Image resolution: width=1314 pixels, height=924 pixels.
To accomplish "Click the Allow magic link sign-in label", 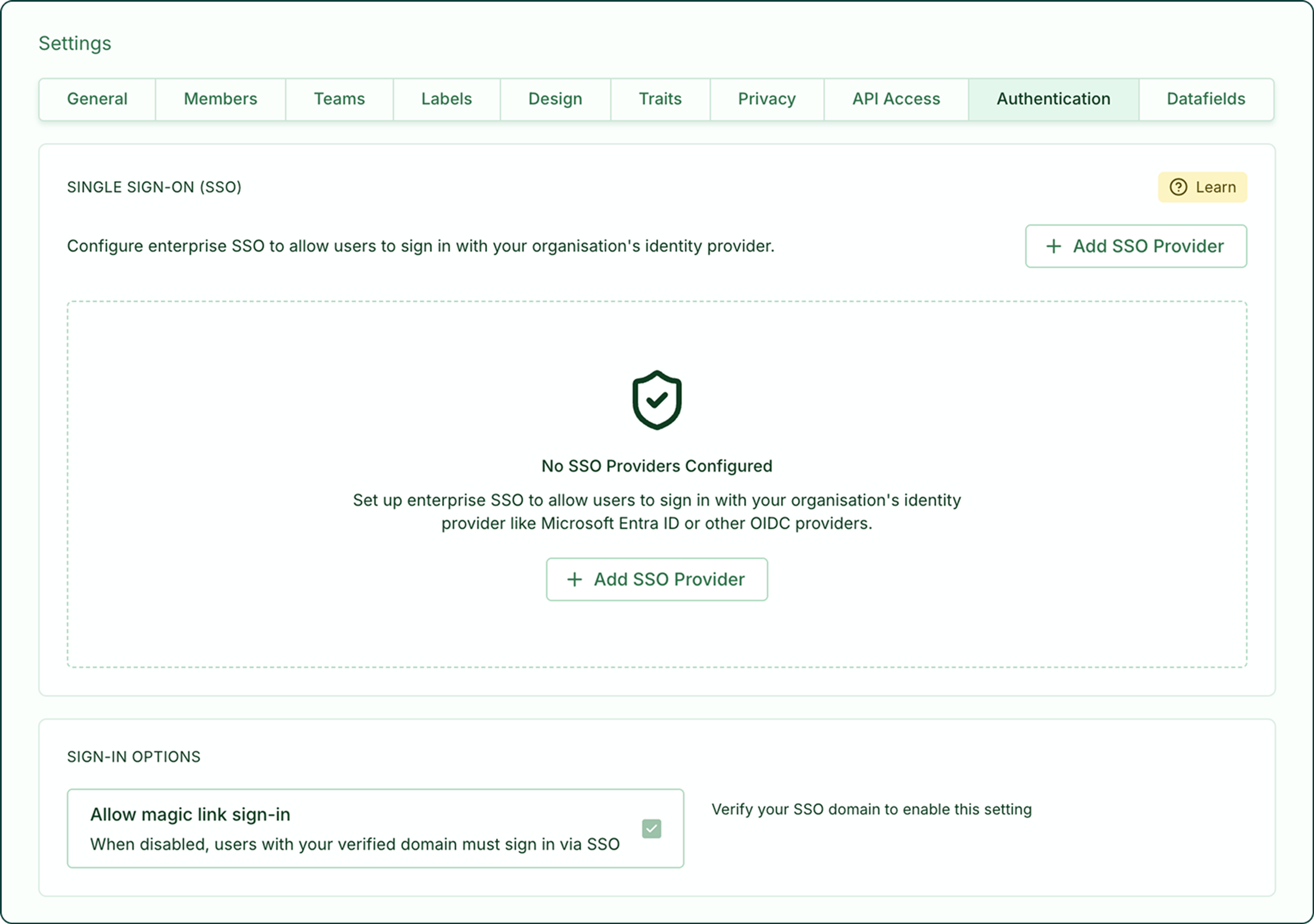I will pyautogui.click(x=191, y=815).
